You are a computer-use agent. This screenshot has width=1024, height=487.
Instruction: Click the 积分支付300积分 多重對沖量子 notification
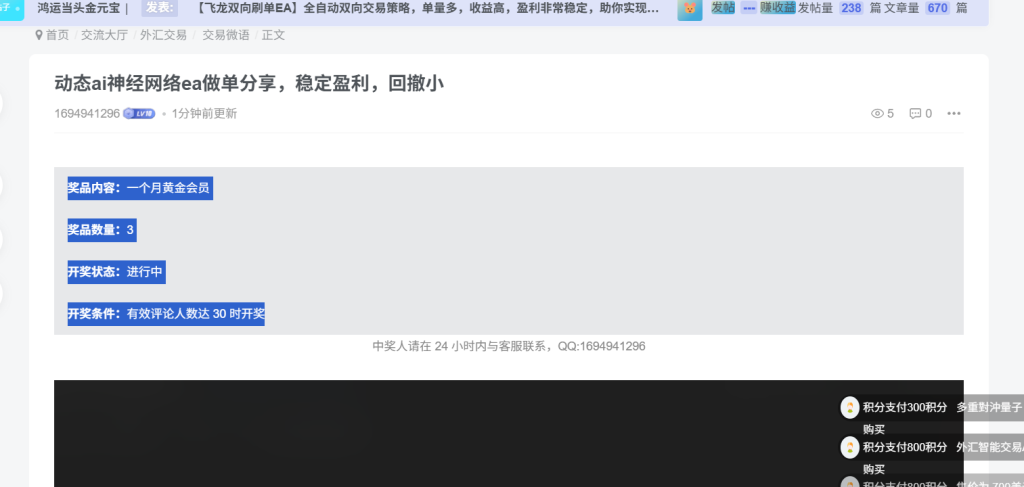pos(942,407)
